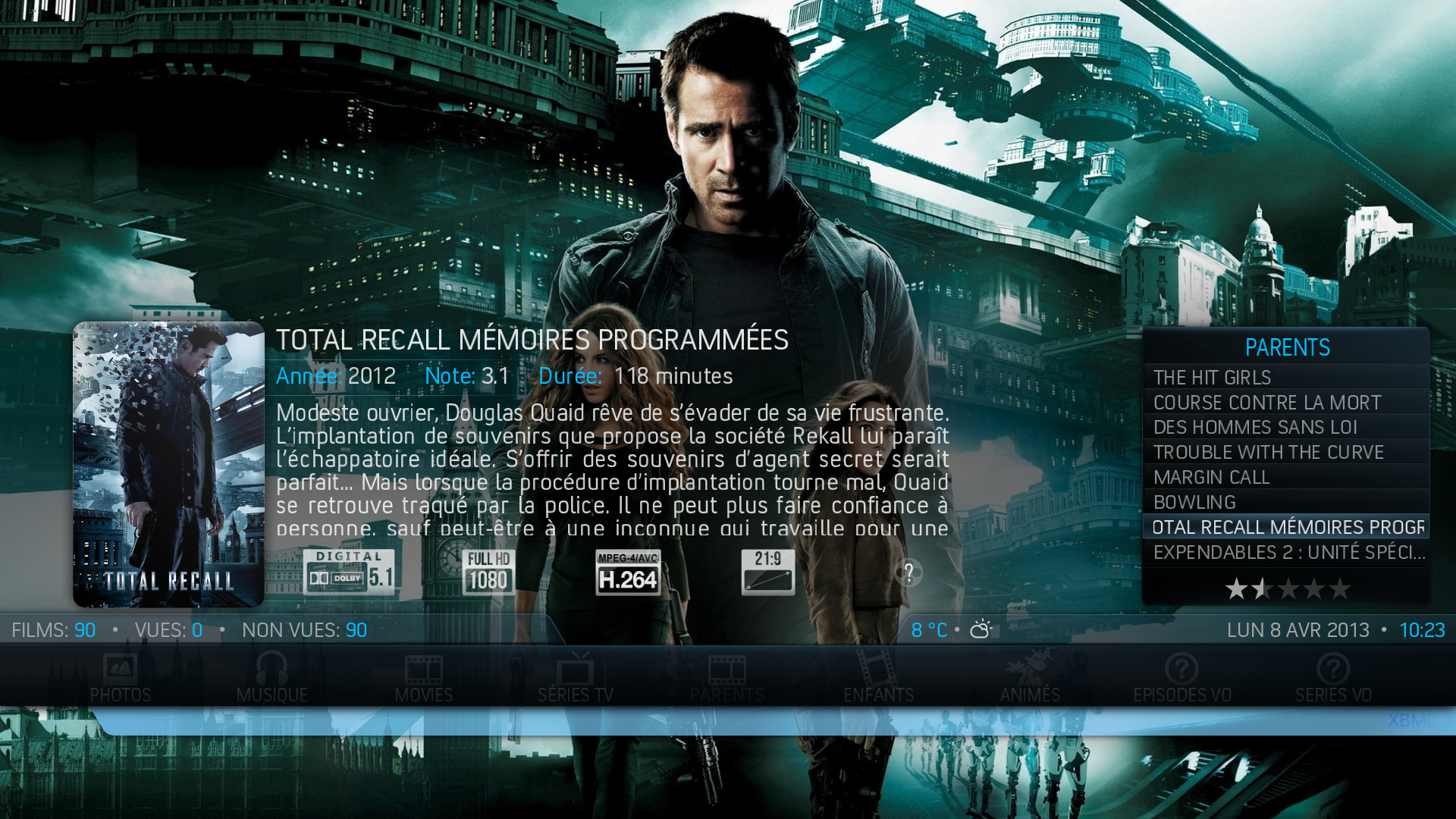This screenshot has height=819, width=1456.
Task: Click the 8 °C temperature reading
Action: (x=929, y=630)
